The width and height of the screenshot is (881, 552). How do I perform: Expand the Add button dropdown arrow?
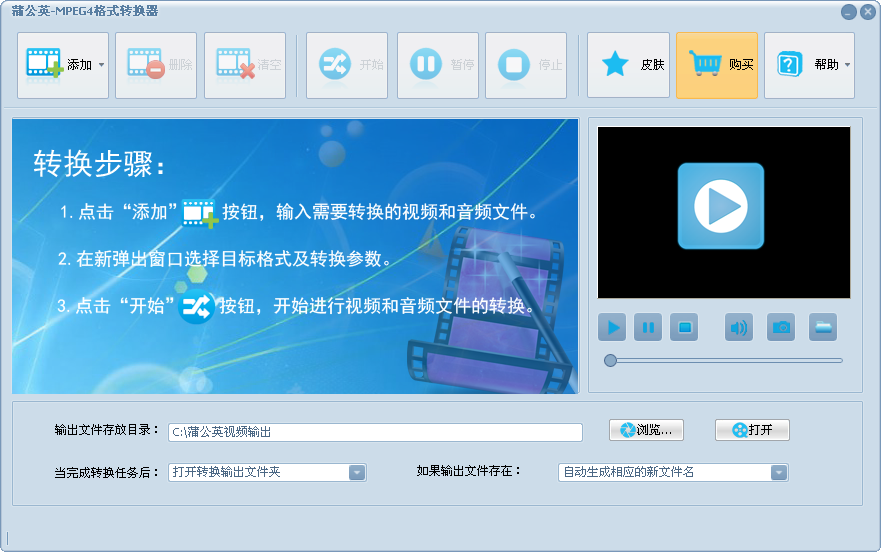point(101,65)
